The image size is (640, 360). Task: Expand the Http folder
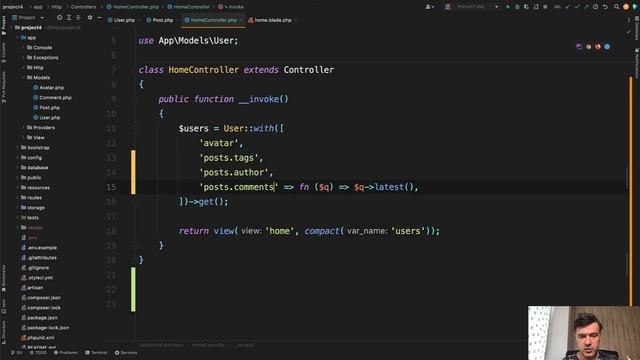24,67
